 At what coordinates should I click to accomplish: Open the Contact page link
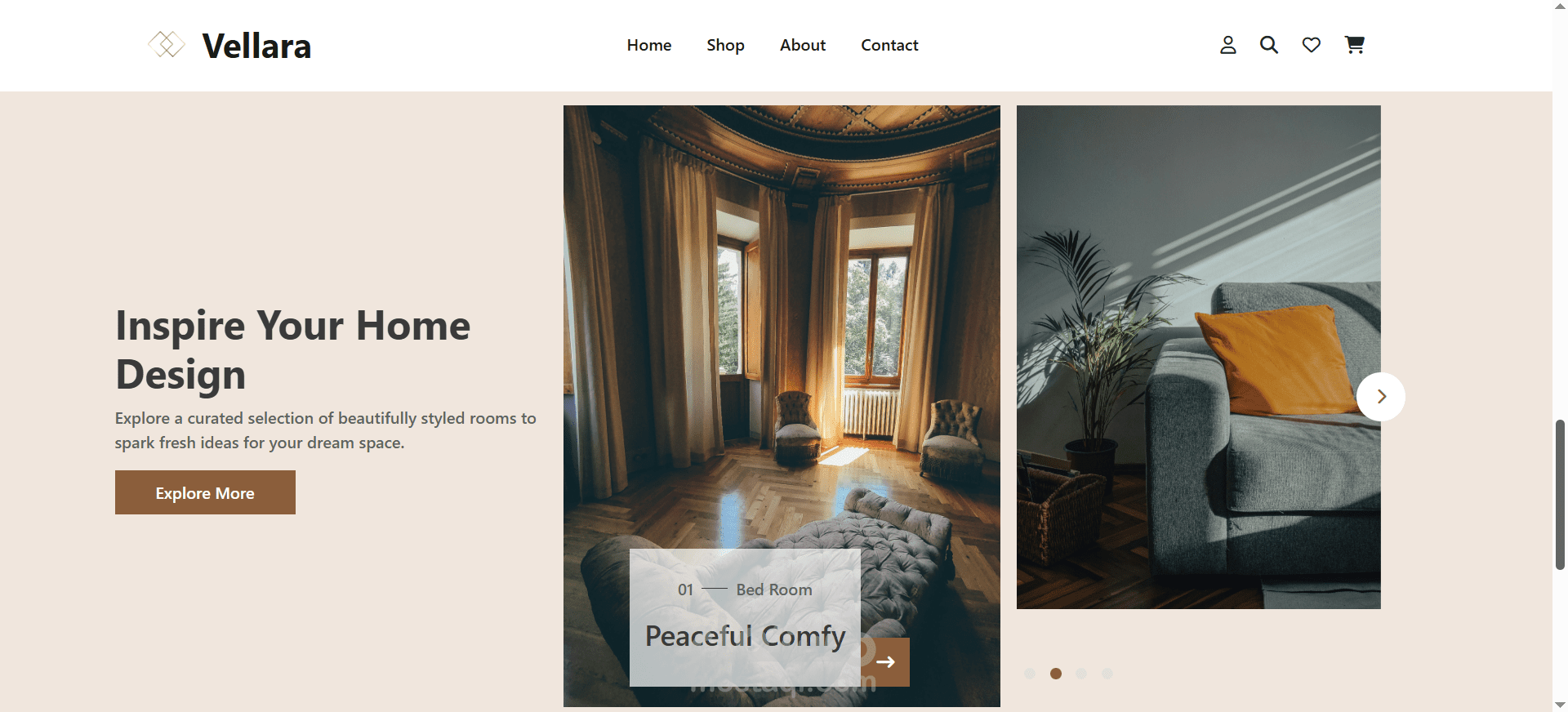[889, 45]
